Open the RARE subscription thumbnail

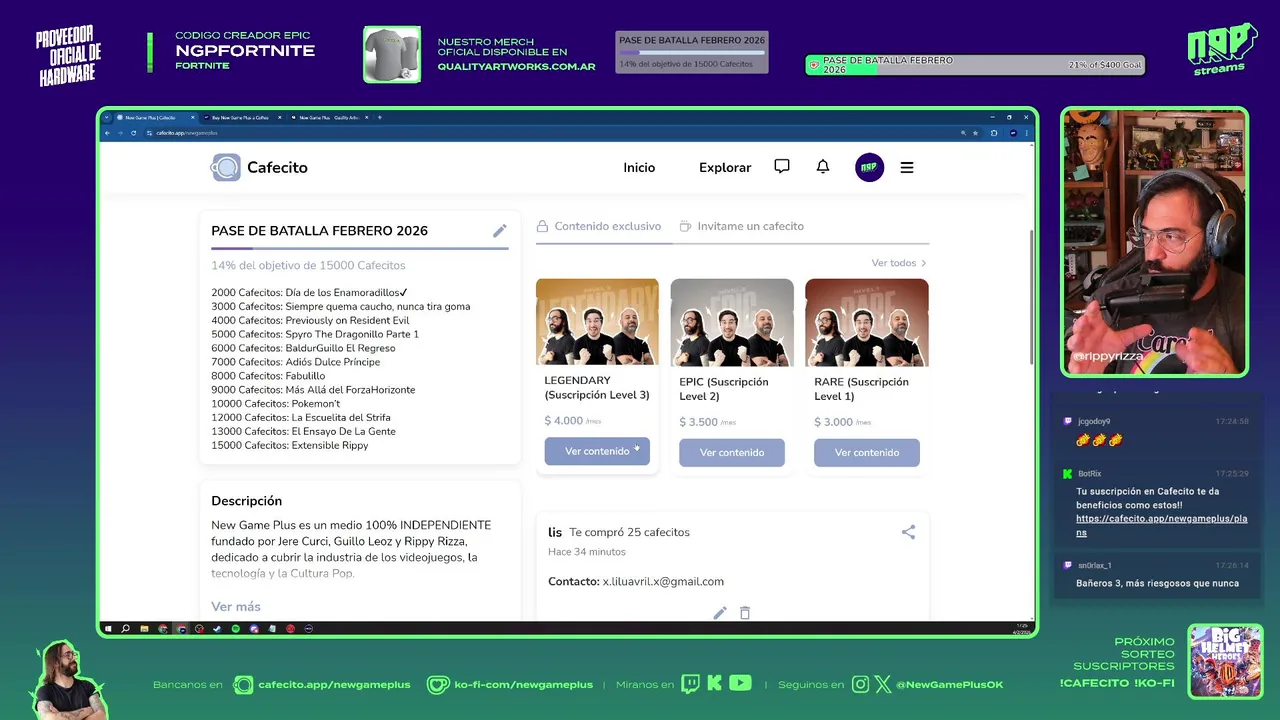pyautogui.click(x=867, y=322)
